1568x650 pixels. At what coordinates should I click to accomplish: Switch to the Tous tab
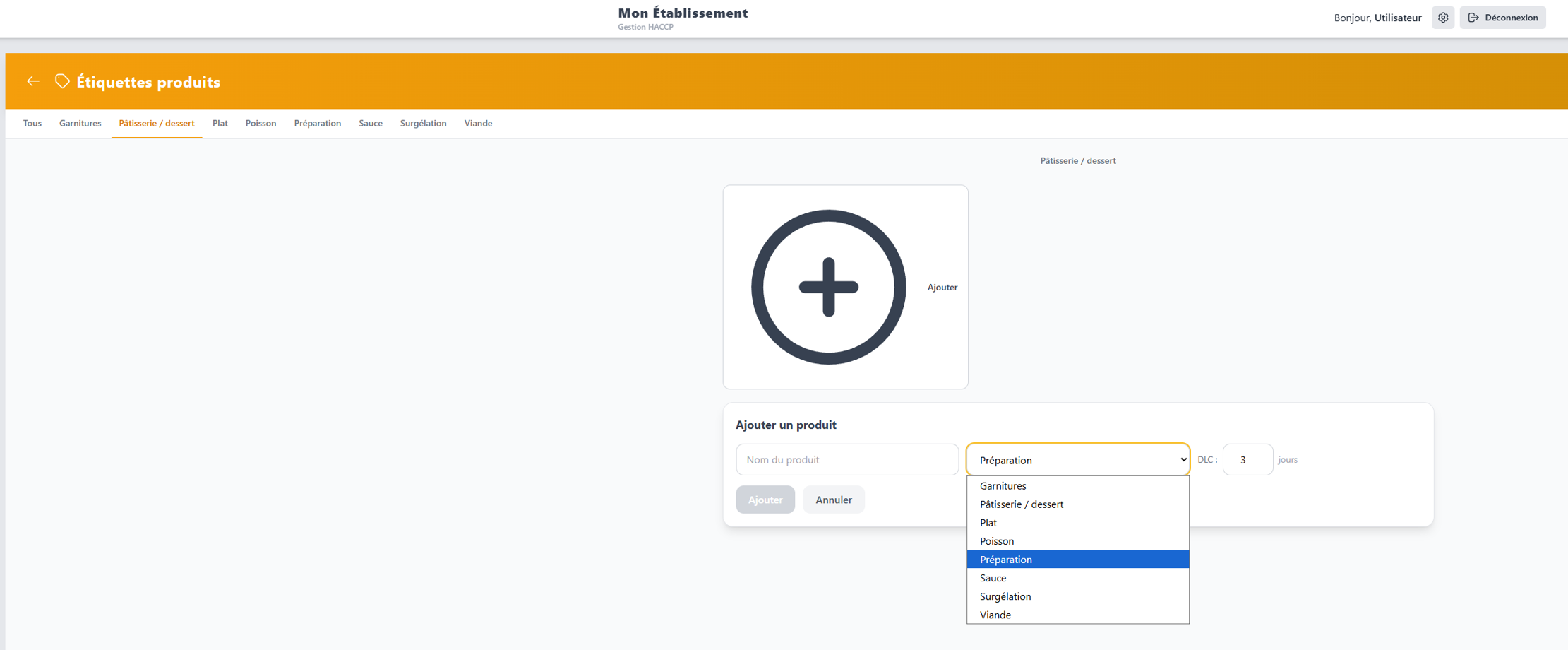click(x=32, y=123)
